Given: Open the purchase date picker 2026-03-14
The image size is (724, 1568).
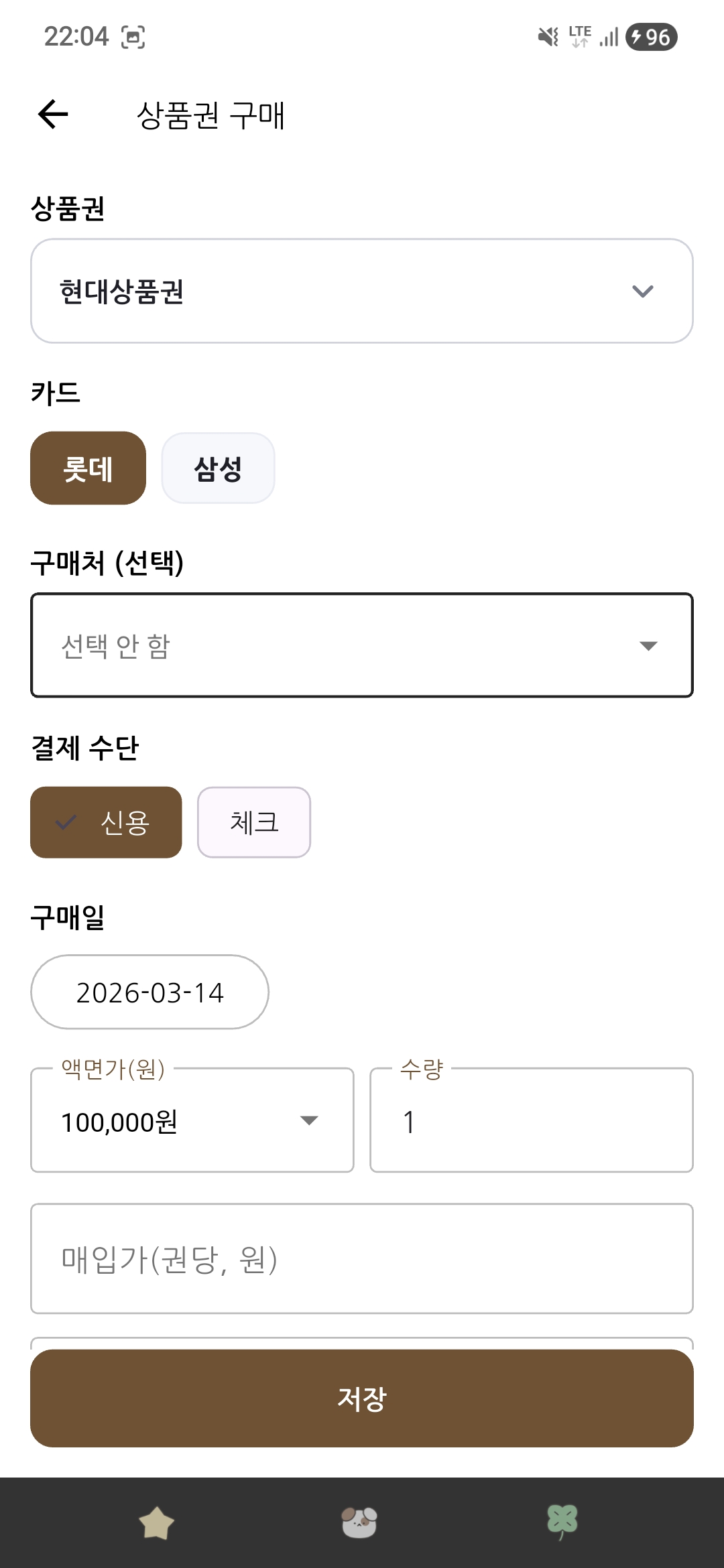Looking at the screenshot, I should point(149,992).
